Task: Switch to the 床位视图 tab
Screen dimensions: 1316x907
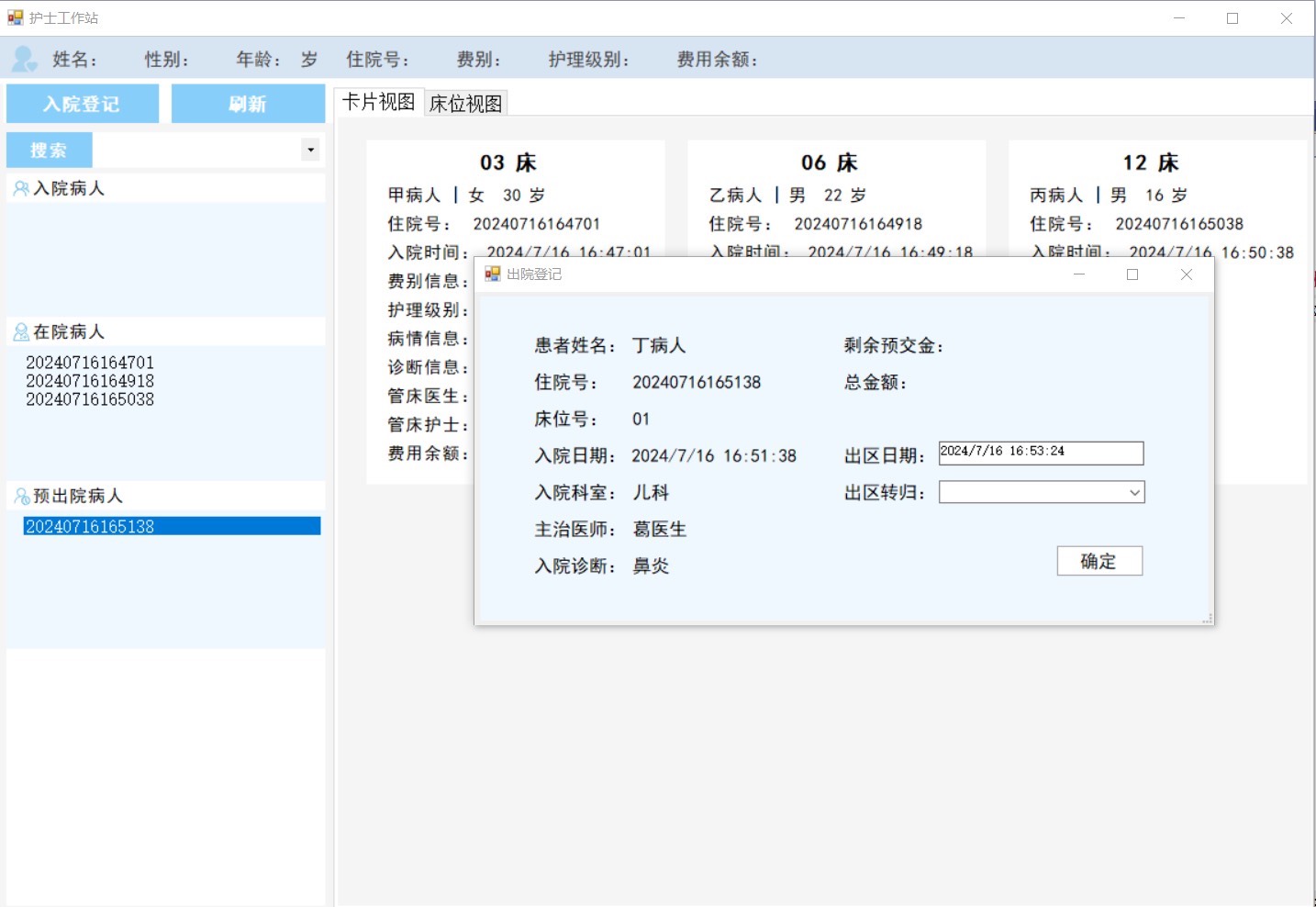Action: [x=466, y=104]
